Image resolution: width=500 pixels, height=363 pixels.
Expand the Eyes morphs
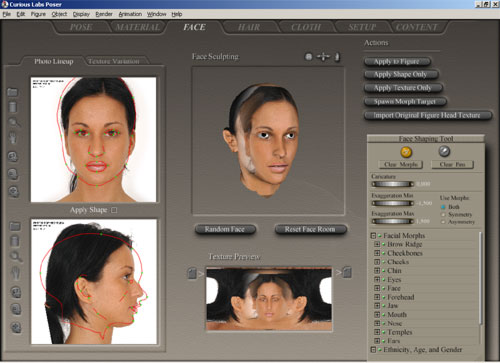[x=377, y=280]
